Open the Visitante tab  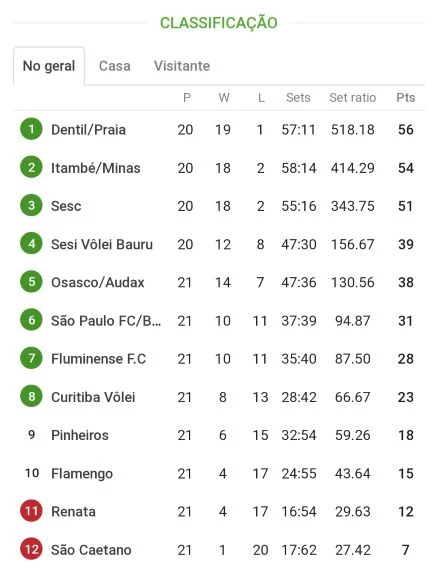pos(182,66)
